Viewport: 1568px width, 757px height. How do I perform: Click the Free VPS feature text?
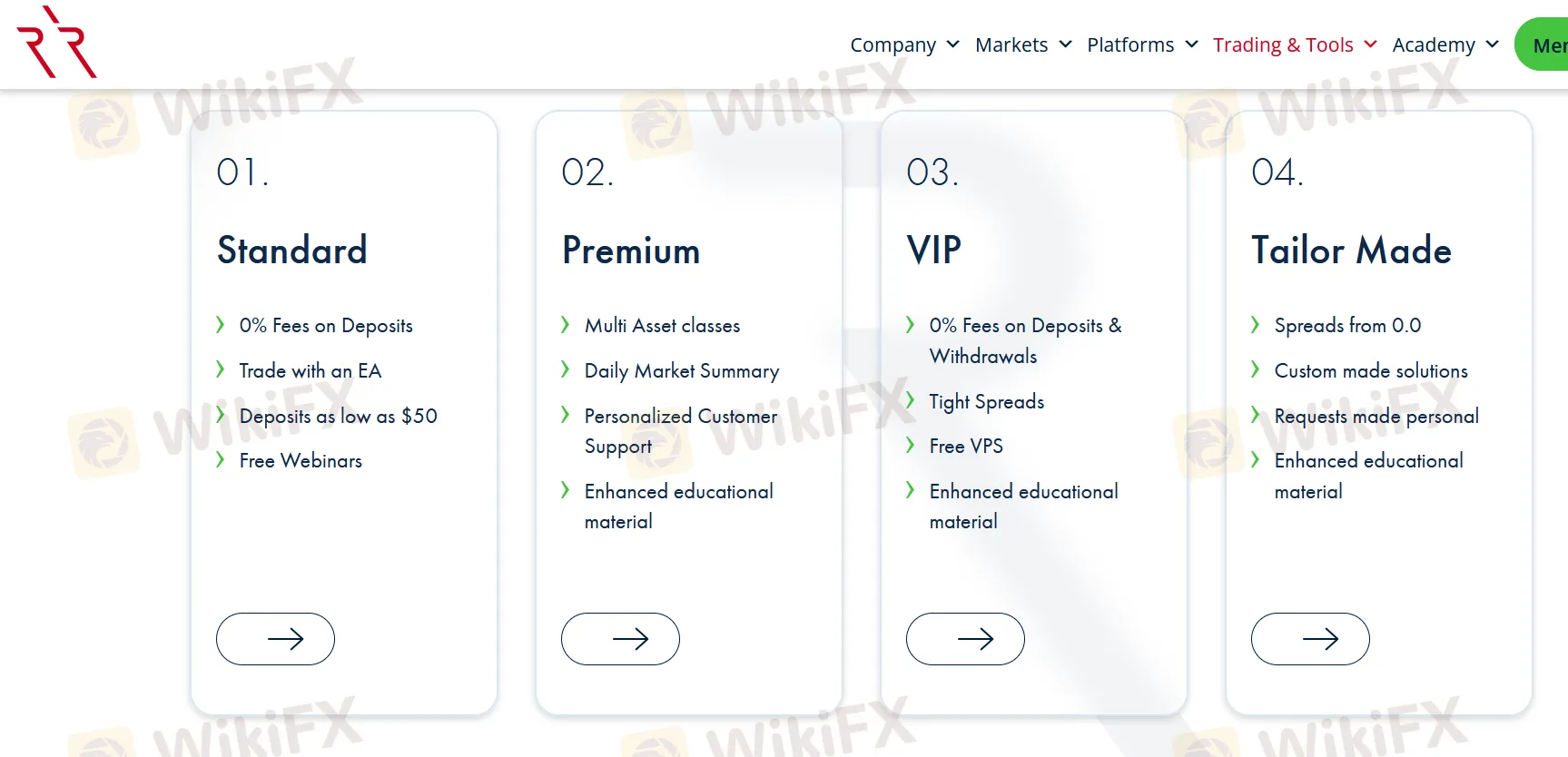coord(966,446)
